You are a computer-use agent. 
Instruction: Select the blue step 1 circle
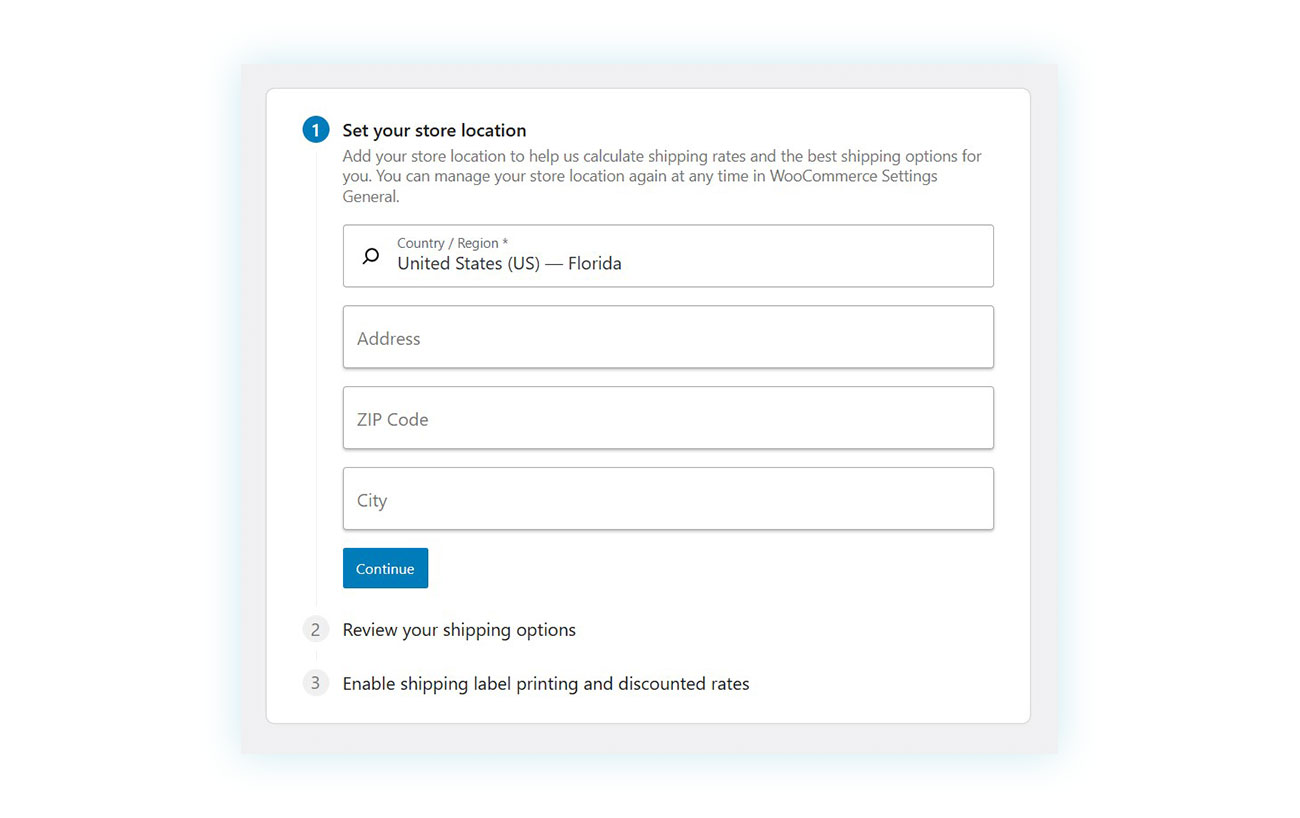(316, 130)
